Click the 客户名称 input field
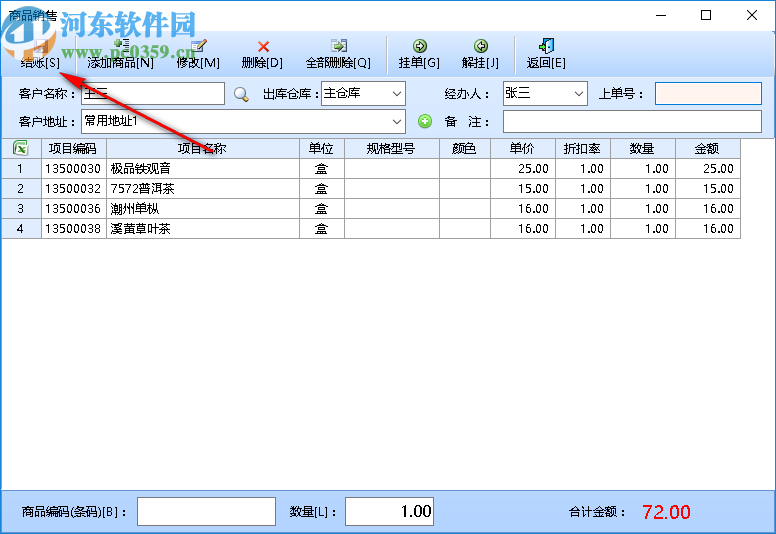The height and width of the screenshot is (534, 776). coord(153,94)
